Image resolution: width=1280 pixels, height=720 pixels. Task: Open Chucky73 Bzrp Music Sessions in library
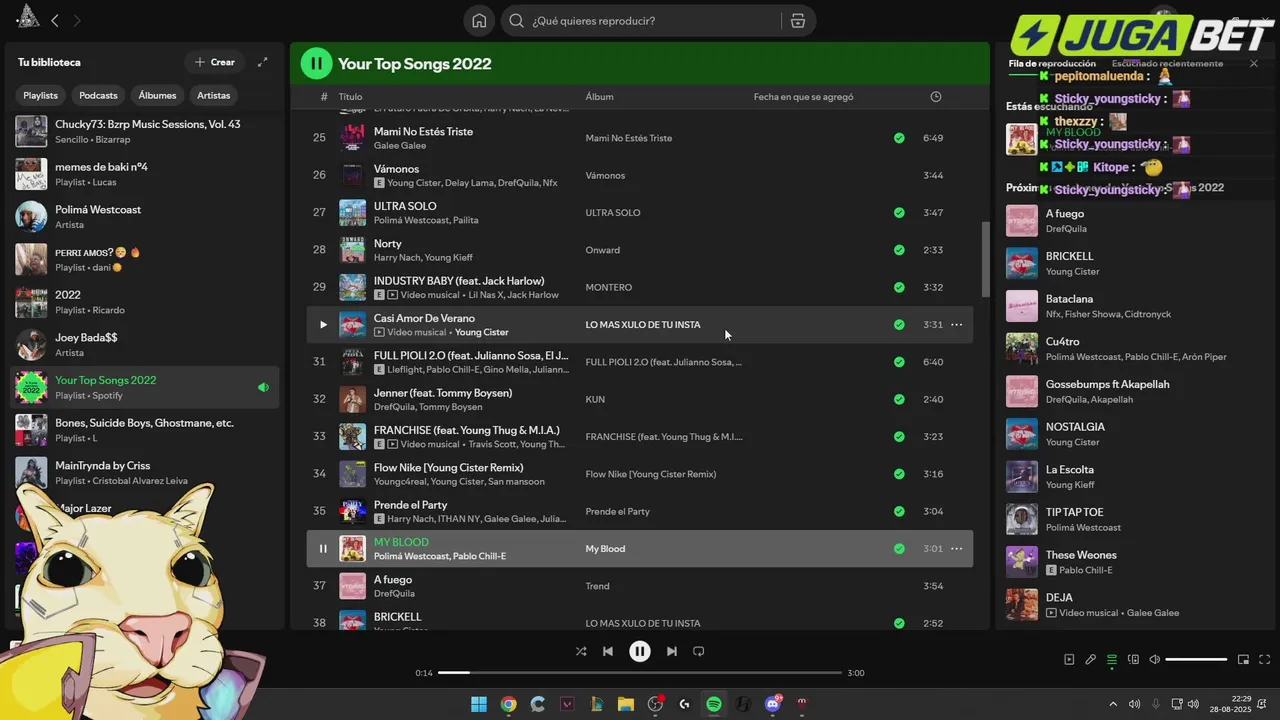pyautogui.click(x=146, y=131)
